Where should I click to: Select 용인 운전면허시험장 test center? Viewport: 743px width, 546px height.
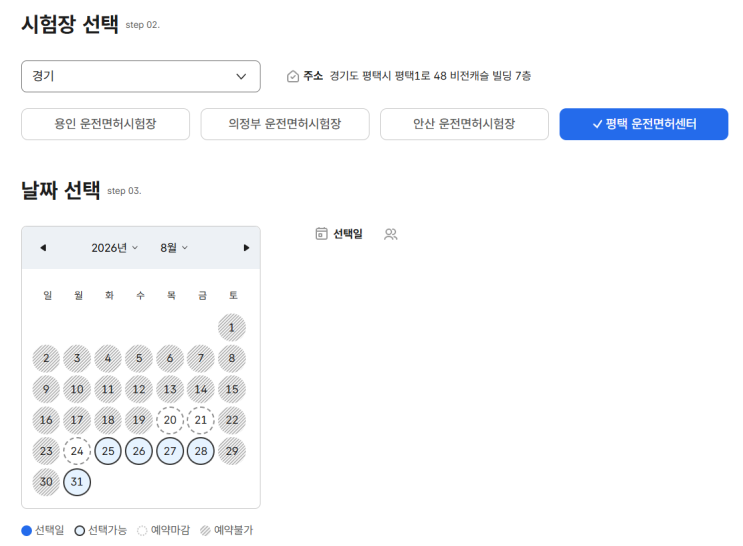(105, 124)
